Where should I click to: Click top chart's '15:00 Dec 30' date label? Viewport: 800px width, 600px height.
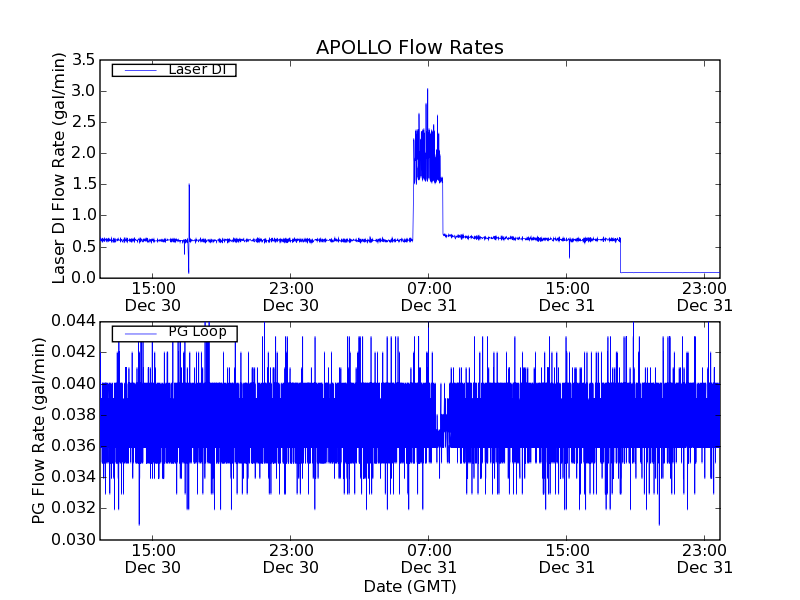point(153,297)
